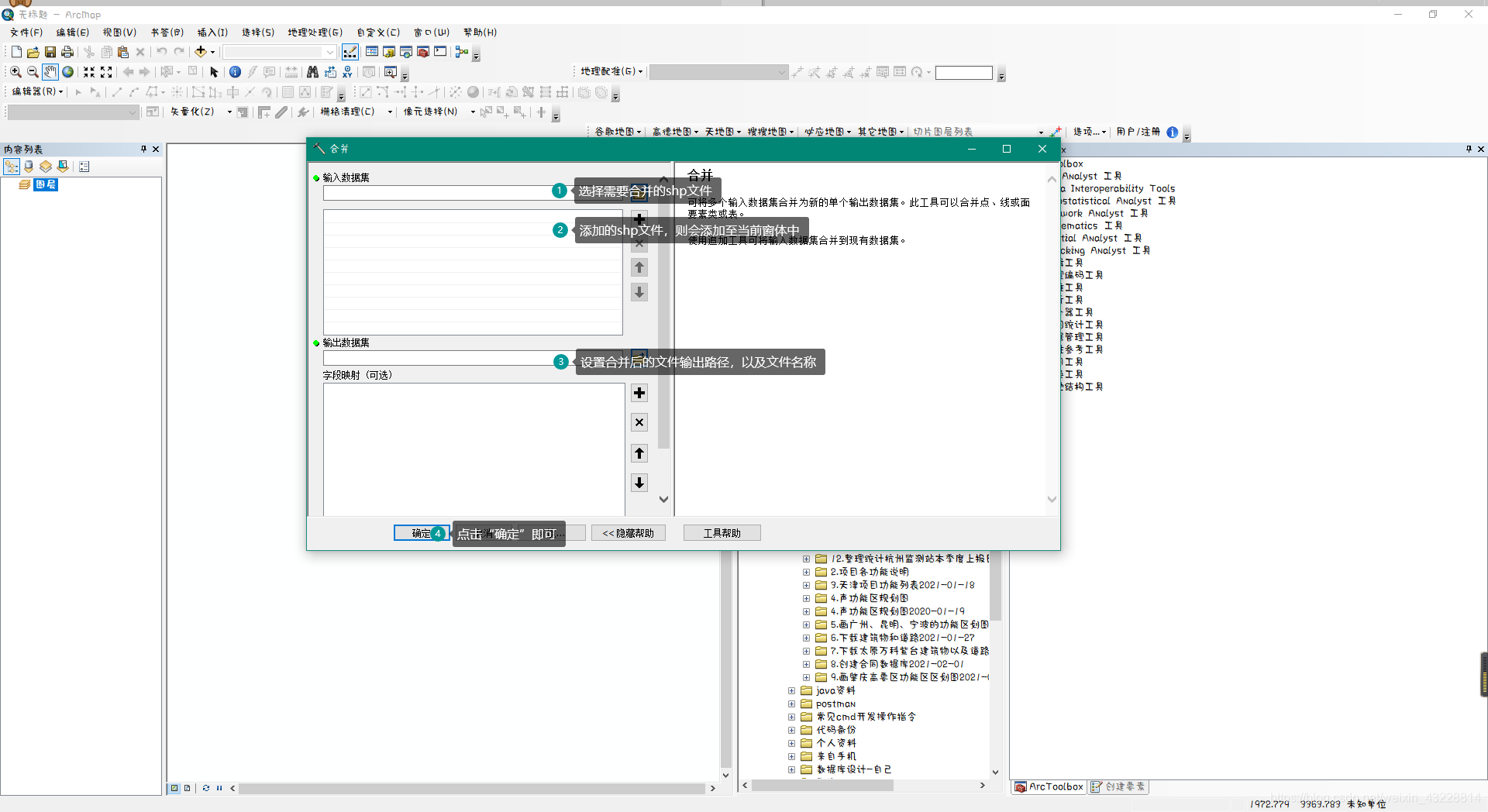Open the 栅格清理(C) dropdown
Viewport: 1488px width, 812px height.
point(356,112)
